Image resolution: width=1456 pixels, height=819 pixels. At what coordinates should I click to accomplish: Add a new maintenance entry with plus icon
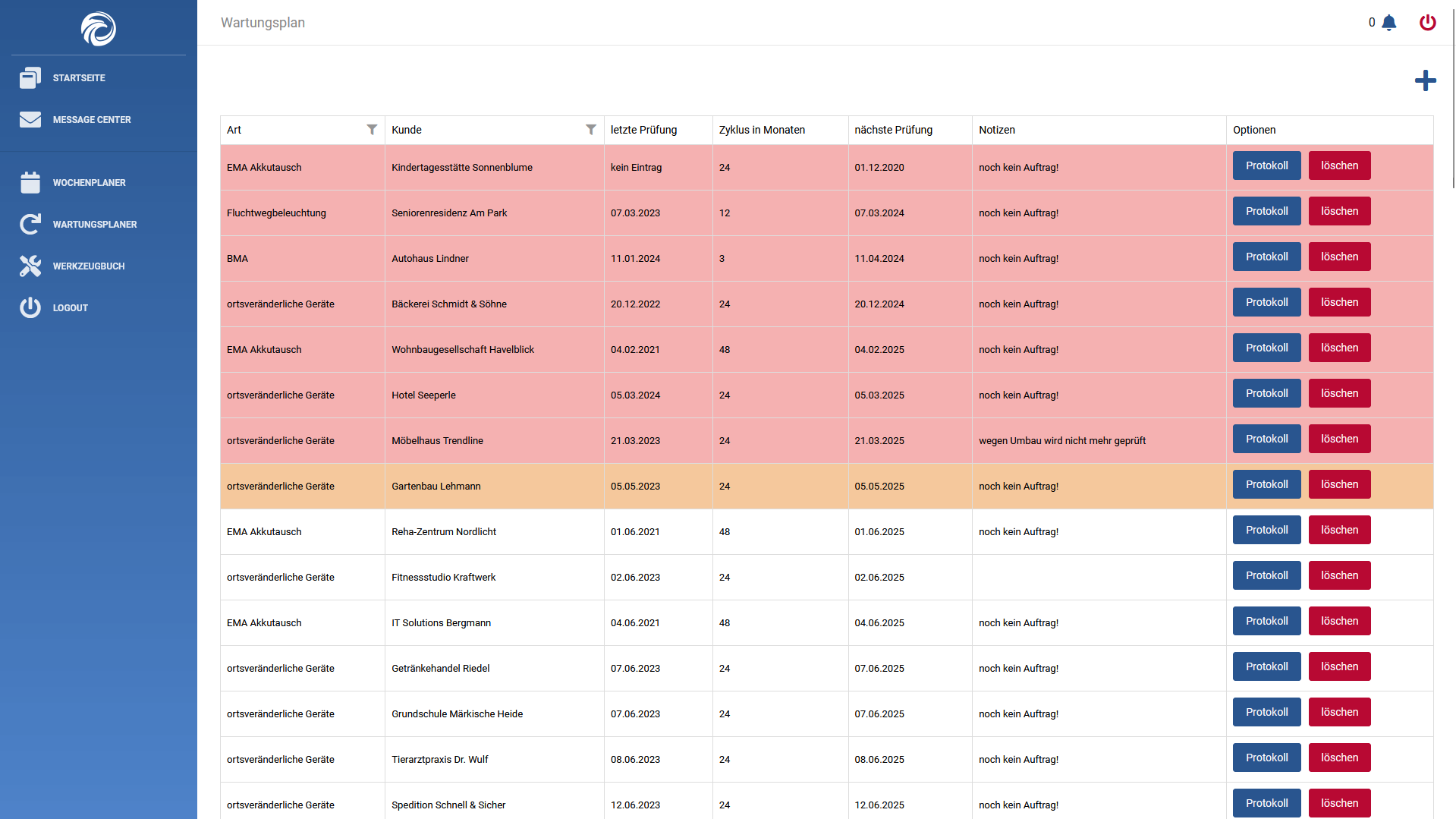click(x=1425, y=80)
